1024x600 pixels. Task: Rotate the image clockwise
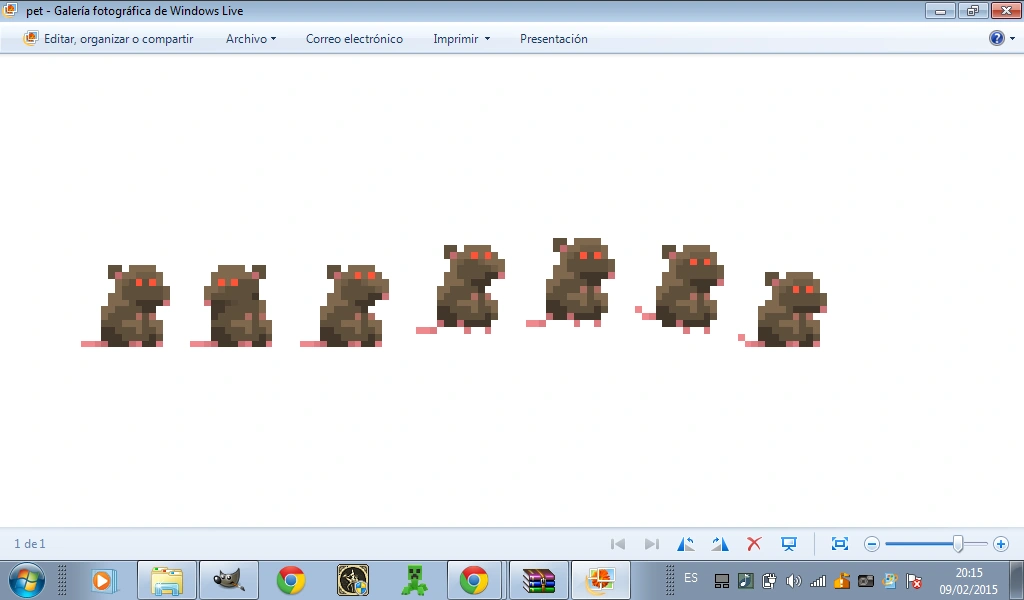point(720,544)
